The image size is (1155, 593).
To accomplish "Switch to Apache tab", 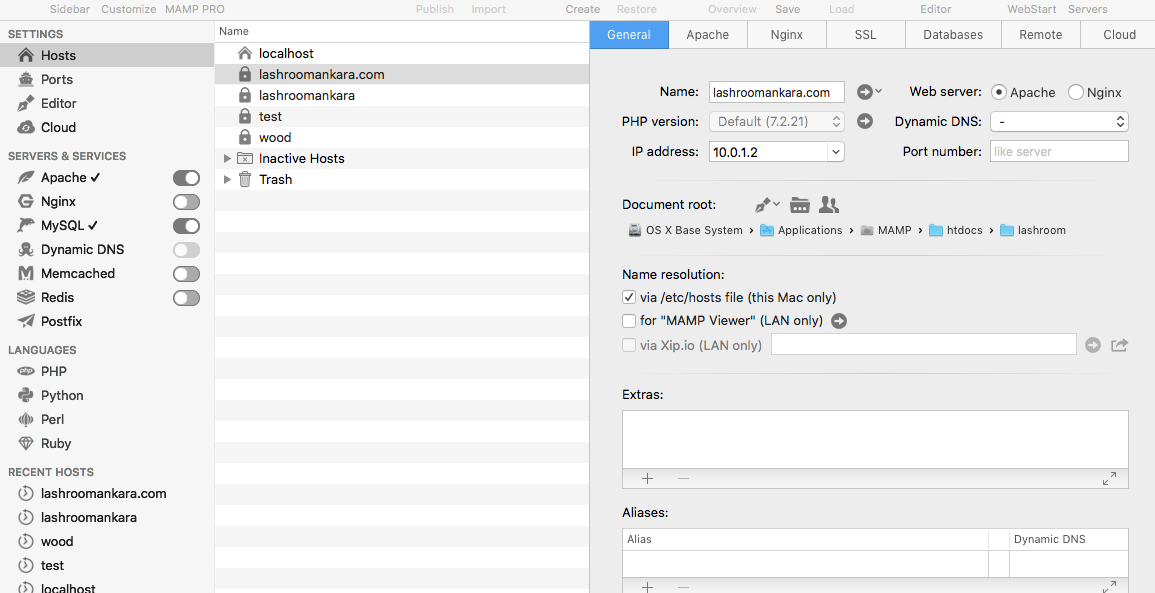I will (x=708, y=35).
